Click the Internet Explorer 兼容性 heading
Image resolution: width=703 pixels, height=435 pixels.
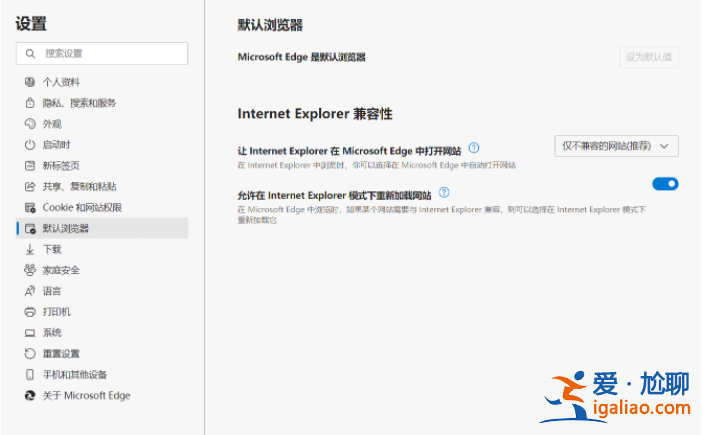coord(315,114)
